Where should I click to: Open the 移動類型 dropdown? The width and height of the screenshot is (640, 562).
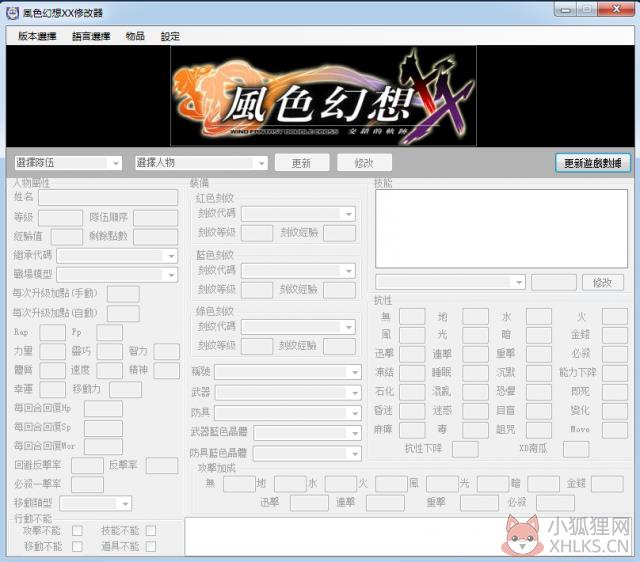tap(96, 503)
